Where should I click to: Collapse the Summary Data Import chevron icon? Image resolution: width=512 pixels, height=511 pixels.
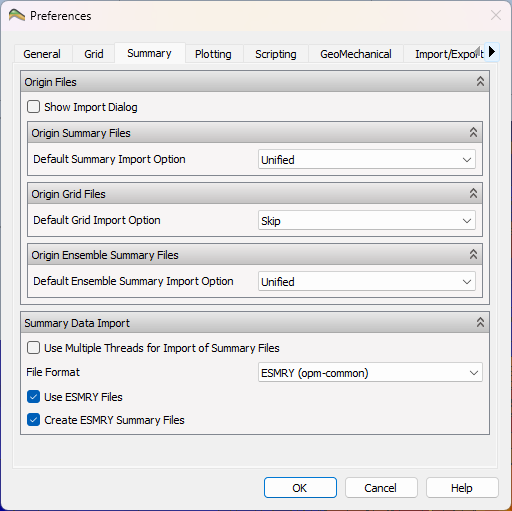(480, 322)
